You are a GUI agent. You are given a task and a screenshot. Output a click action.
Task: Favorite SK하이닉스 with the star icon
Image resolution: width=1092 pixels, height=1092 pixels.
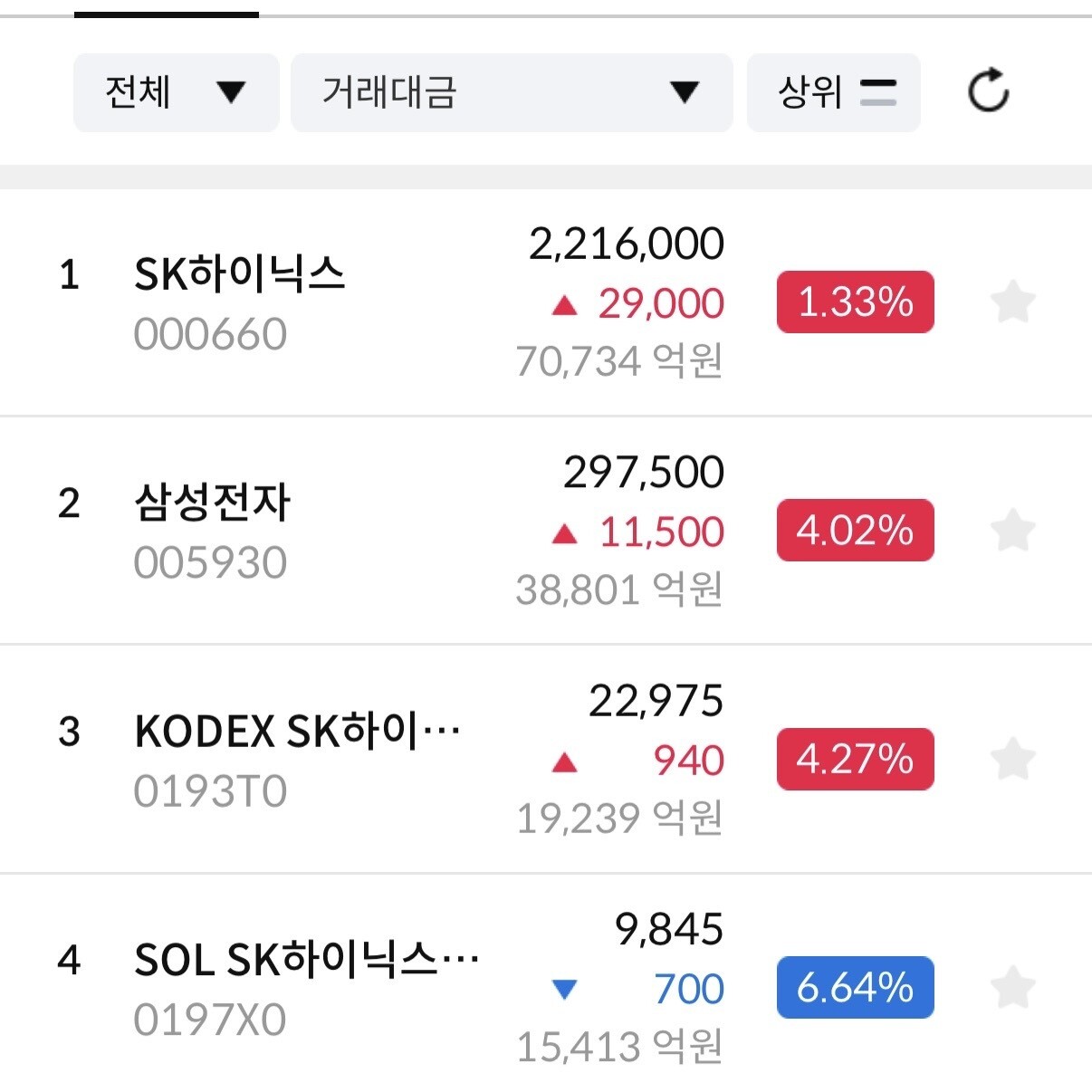click(x=1012, y=302)
